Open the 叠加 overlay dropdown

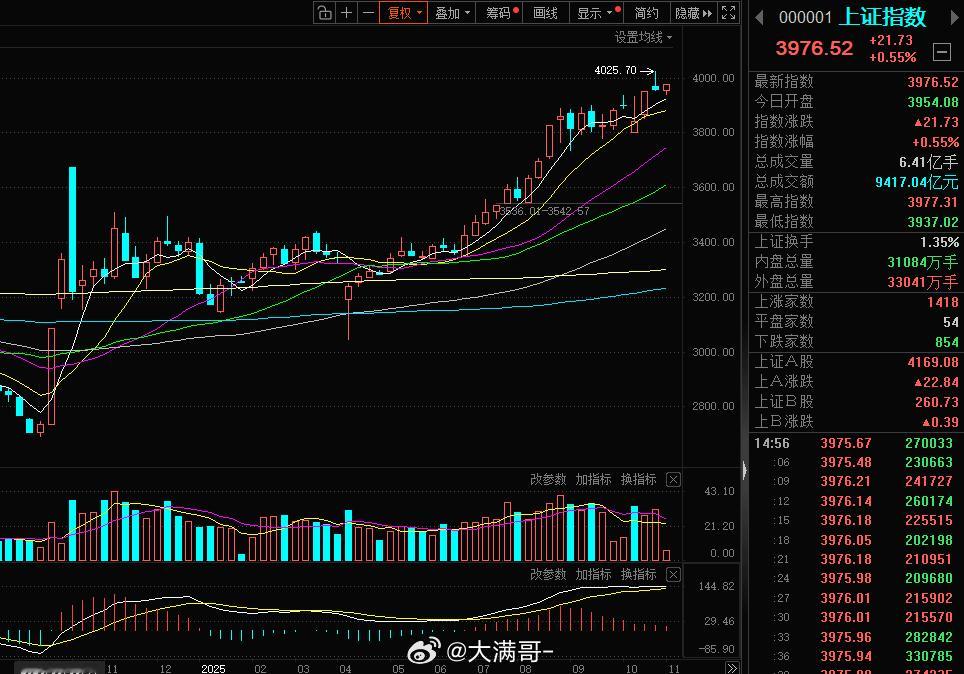(450, 13)
